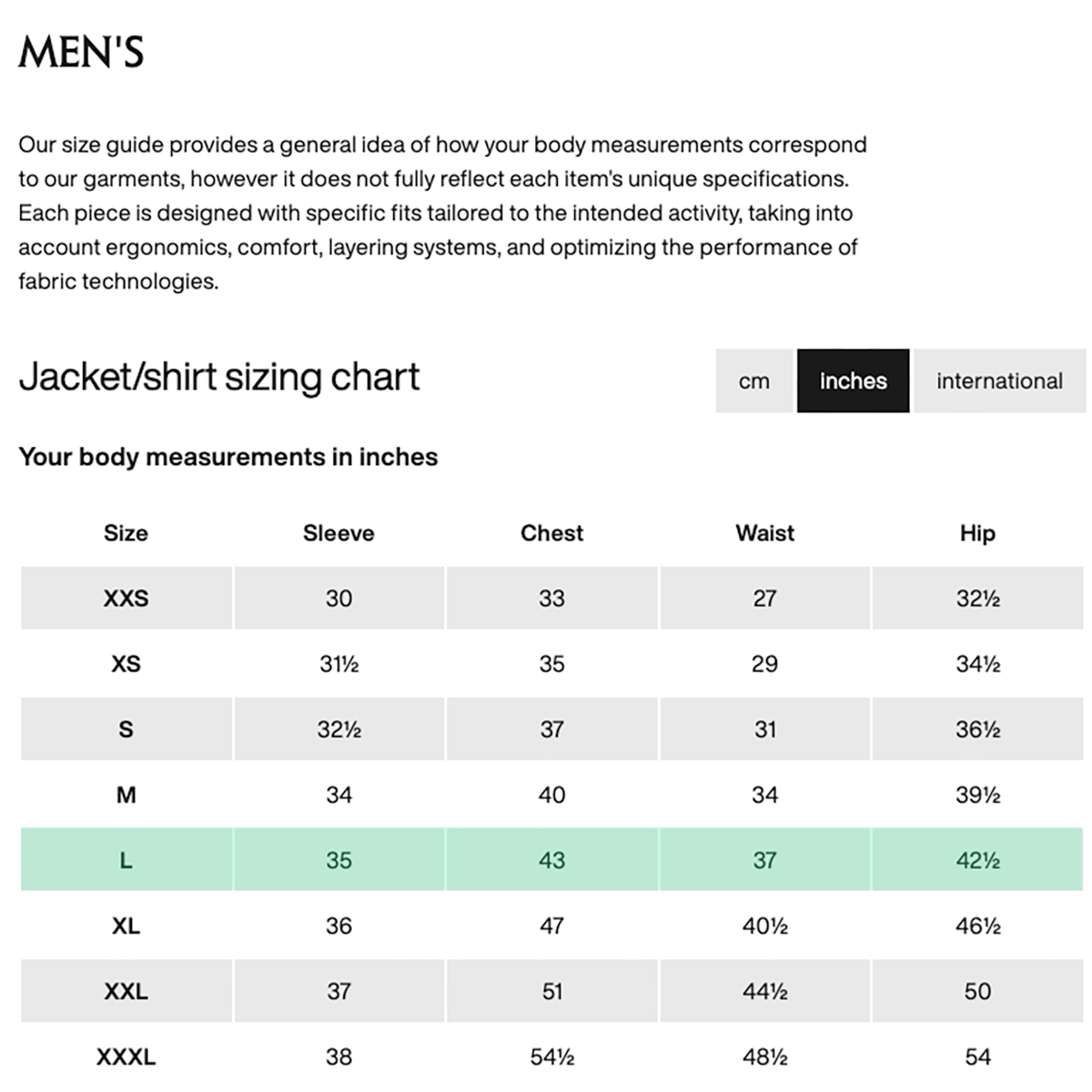Viewport: 1092px width, 1092px height.
Task: Switch to international sizing
Action: click(x=999, y=380)
